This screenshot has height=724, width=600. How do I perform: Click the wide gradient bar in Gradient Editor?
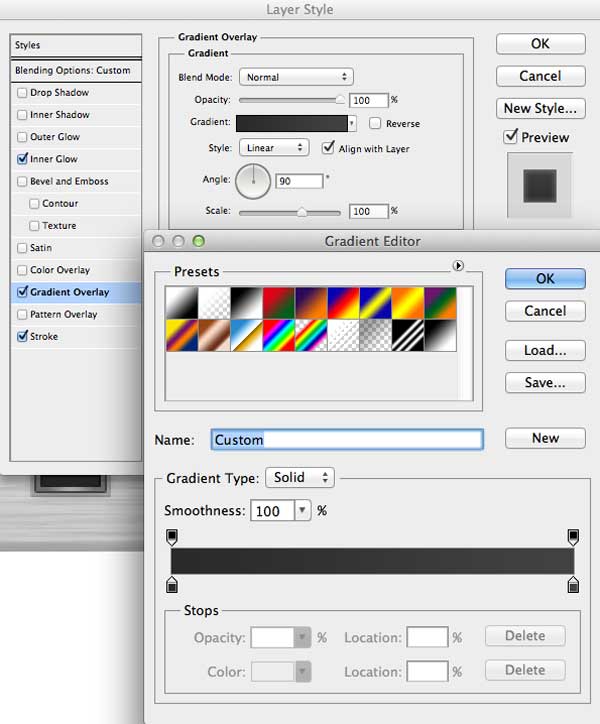[x=372, y=561]
